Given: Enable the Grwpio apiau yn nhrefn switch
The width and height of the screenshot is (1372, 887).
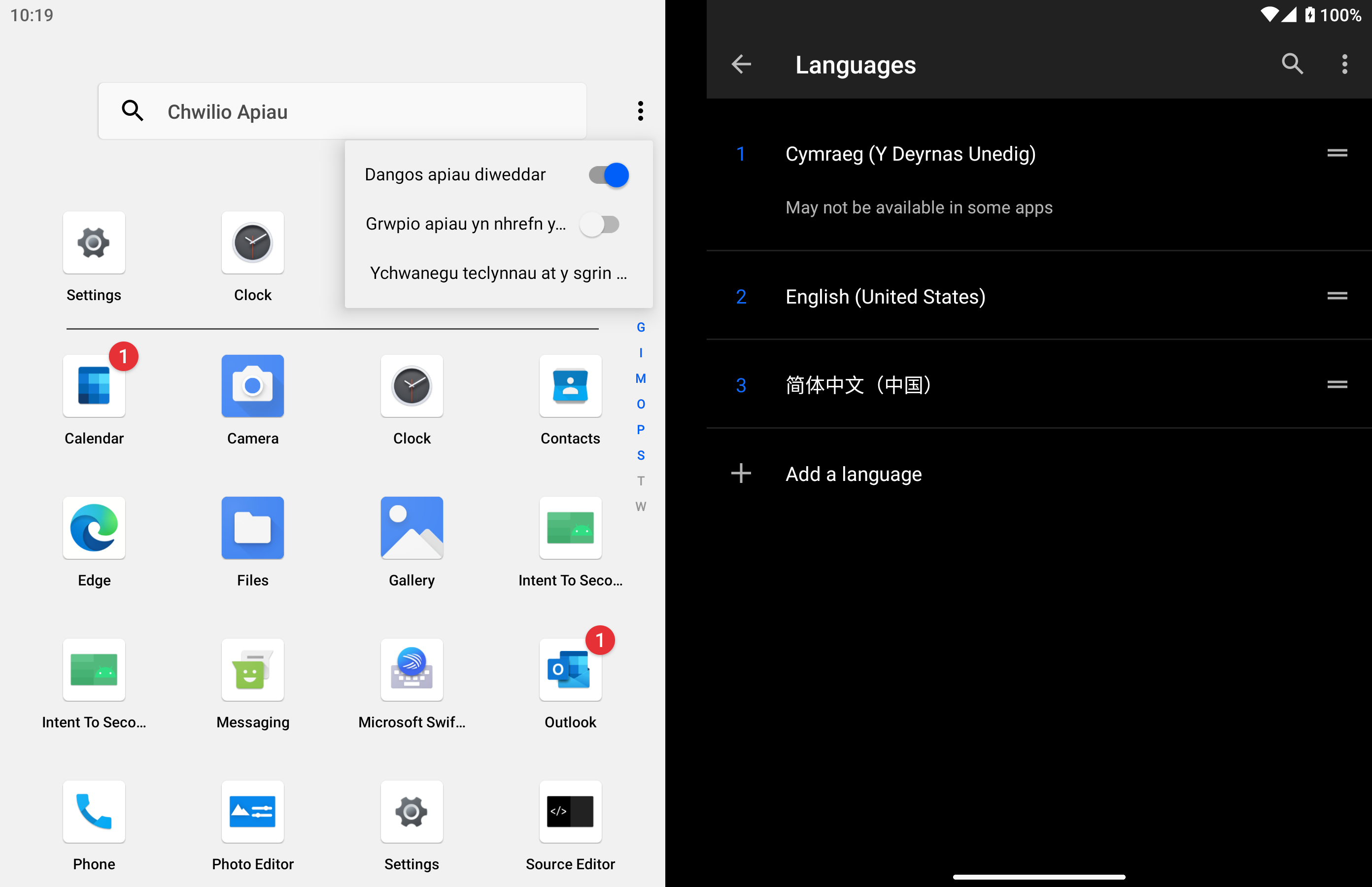Looking at the screenshot, I should 600,224.
